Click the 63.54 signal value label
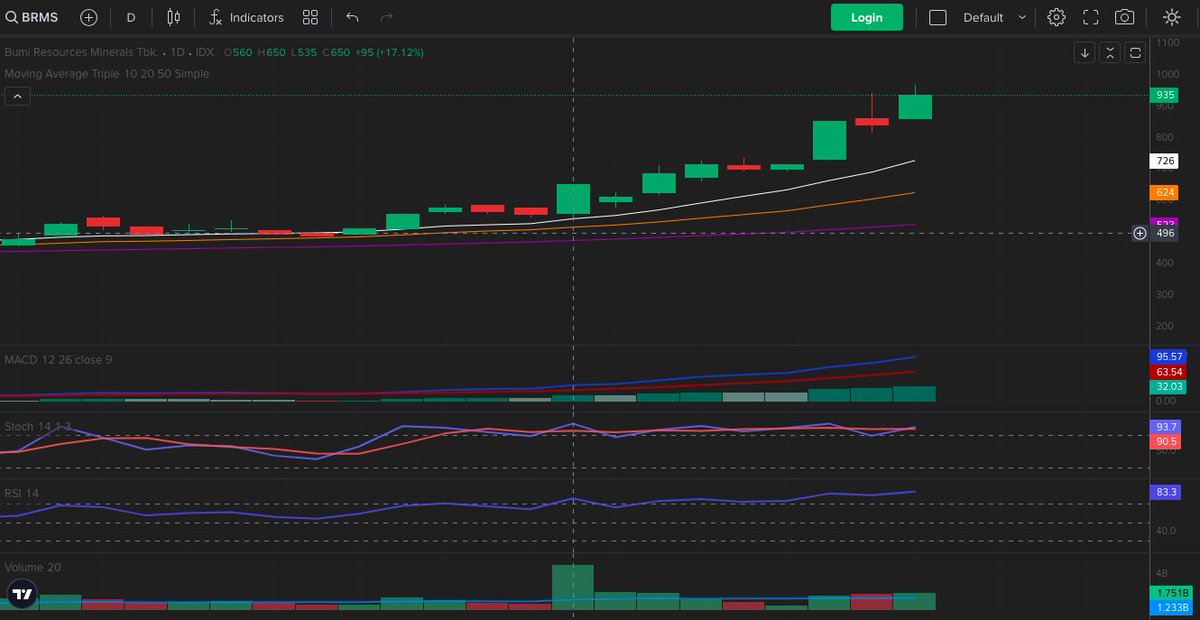Screen dimensions: 1200x620 (x=1169, y=371)
